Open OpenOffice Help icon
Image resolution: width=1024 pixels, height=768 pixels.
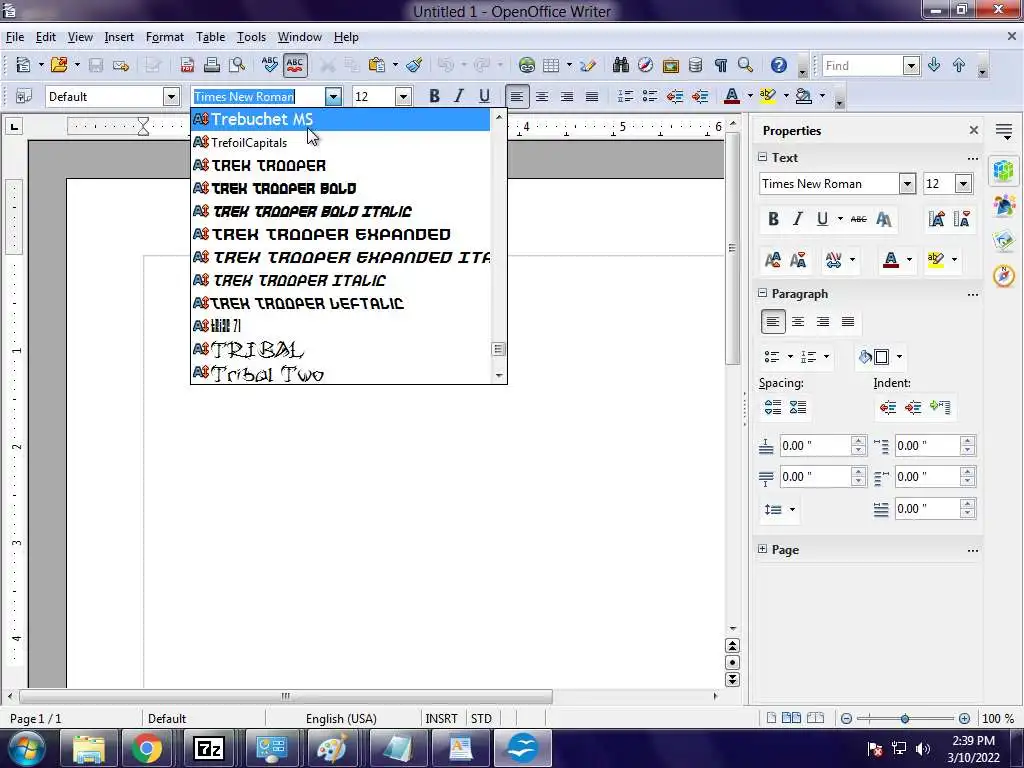[778, 65]
